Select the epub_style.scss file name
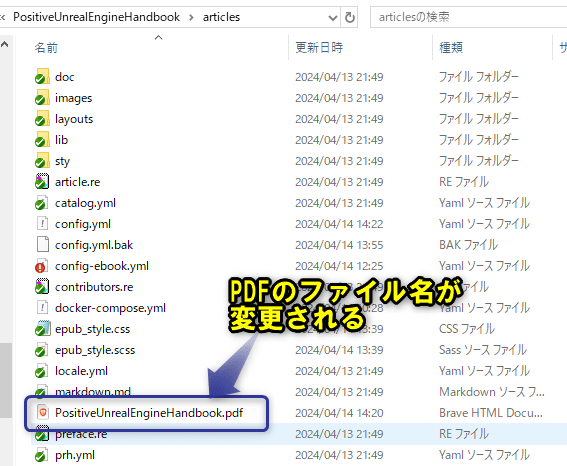Screen dimensions: 567x466 pyautogui.click(x=95, y=350)
